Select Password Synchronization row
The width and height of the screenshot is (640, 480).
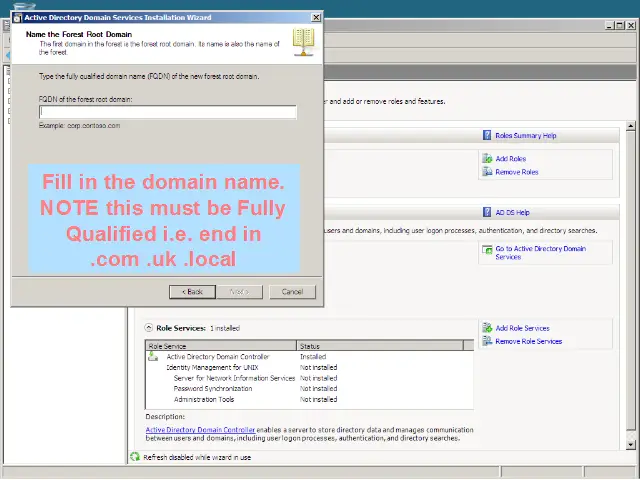[309, 389]
